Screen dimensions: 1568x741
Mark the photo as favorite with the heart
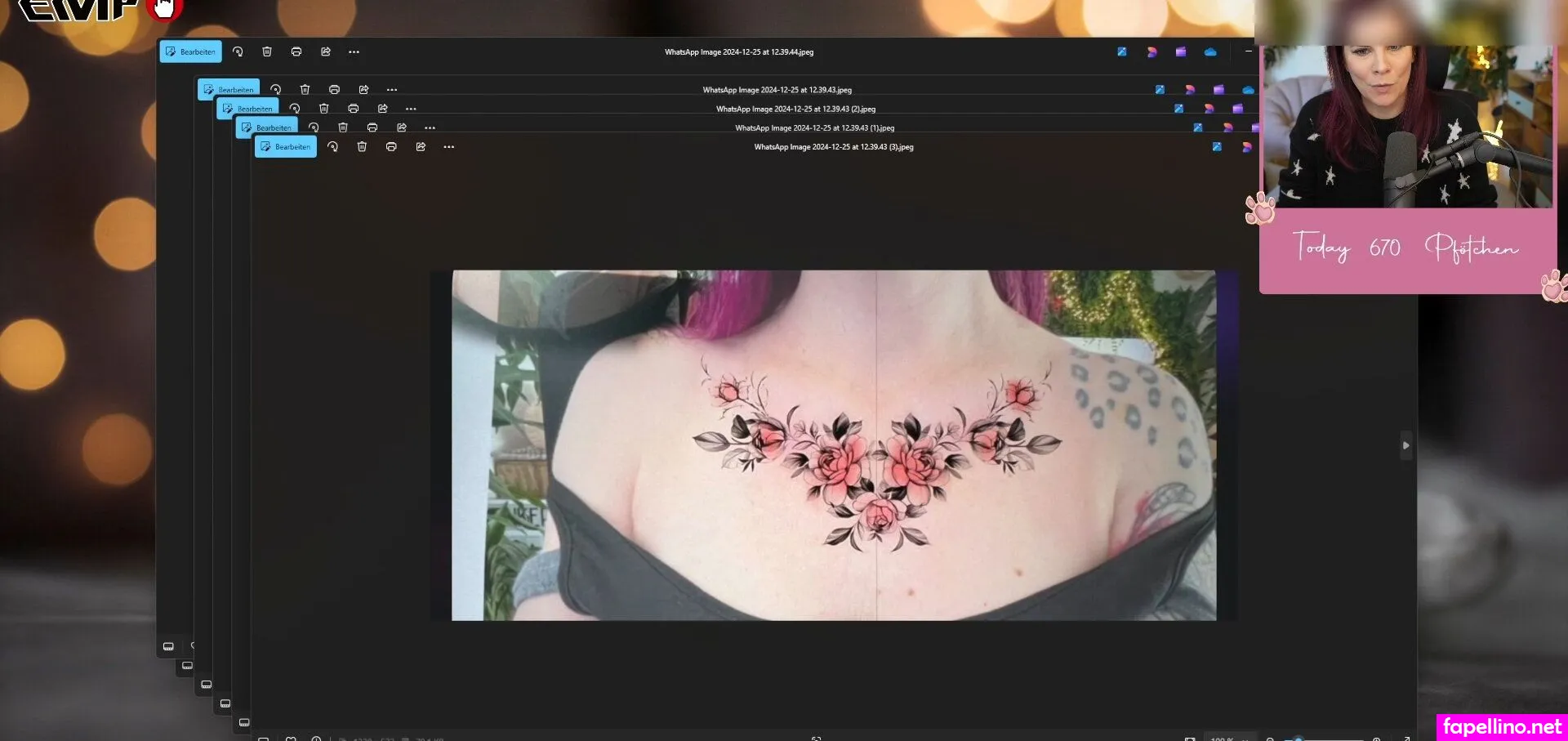pyautogui.click(x=292, y=739)
